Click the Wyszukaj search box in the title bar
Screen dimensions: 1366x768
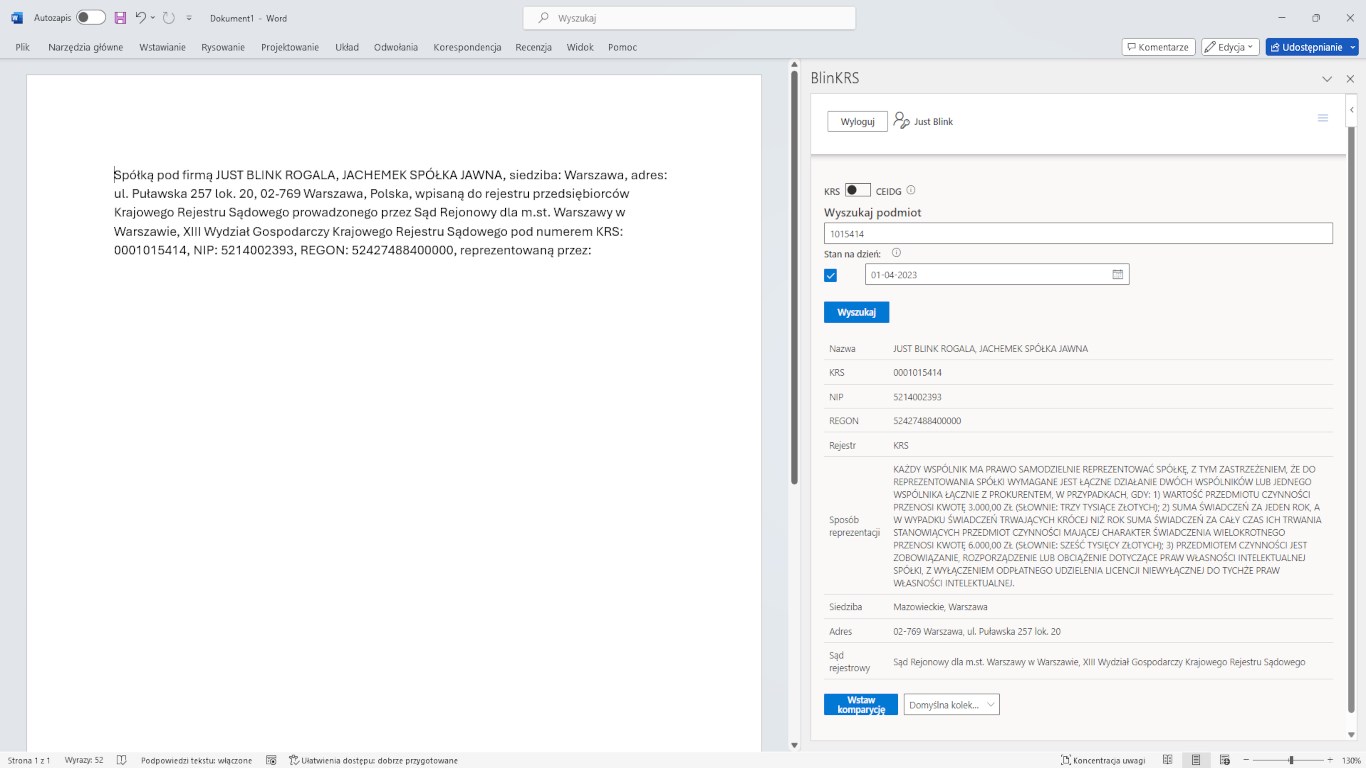coord(689,18)
